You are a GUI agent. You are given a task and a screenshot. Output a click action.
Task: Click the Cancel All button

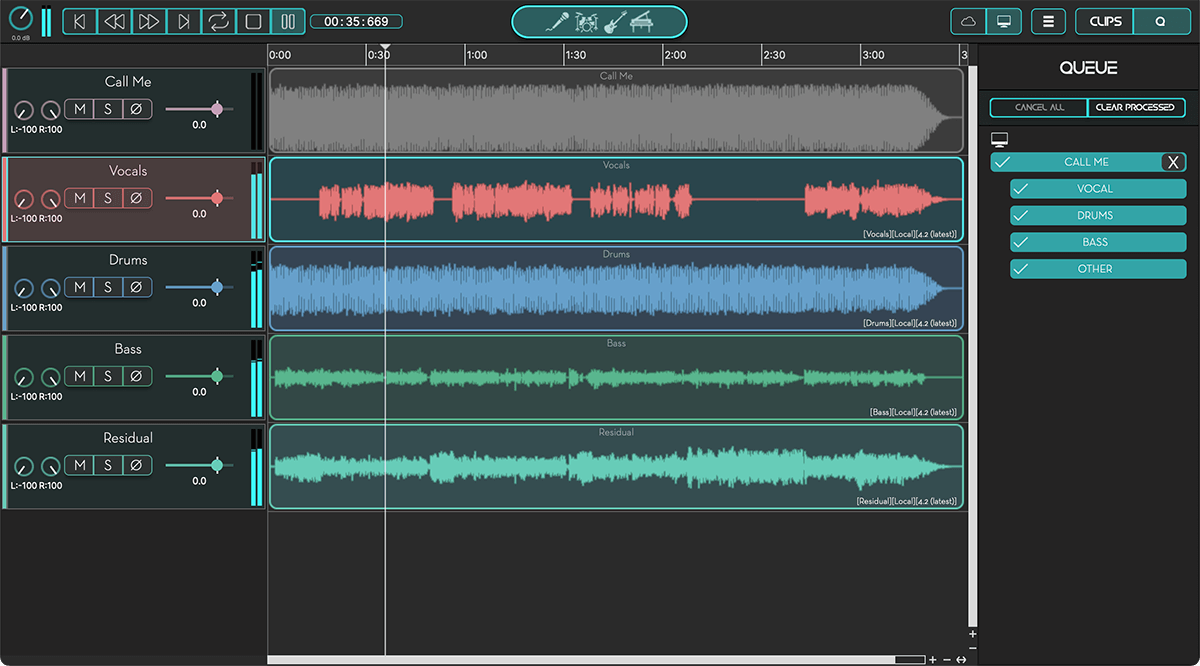(x=1039, y=107)
